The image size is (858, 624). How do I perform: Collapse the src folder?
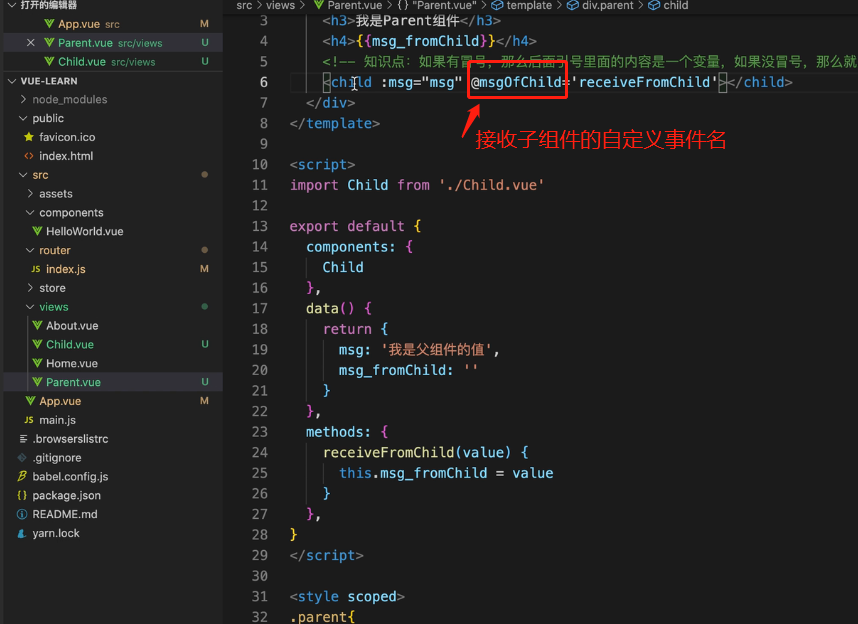[x=23, y=175]
